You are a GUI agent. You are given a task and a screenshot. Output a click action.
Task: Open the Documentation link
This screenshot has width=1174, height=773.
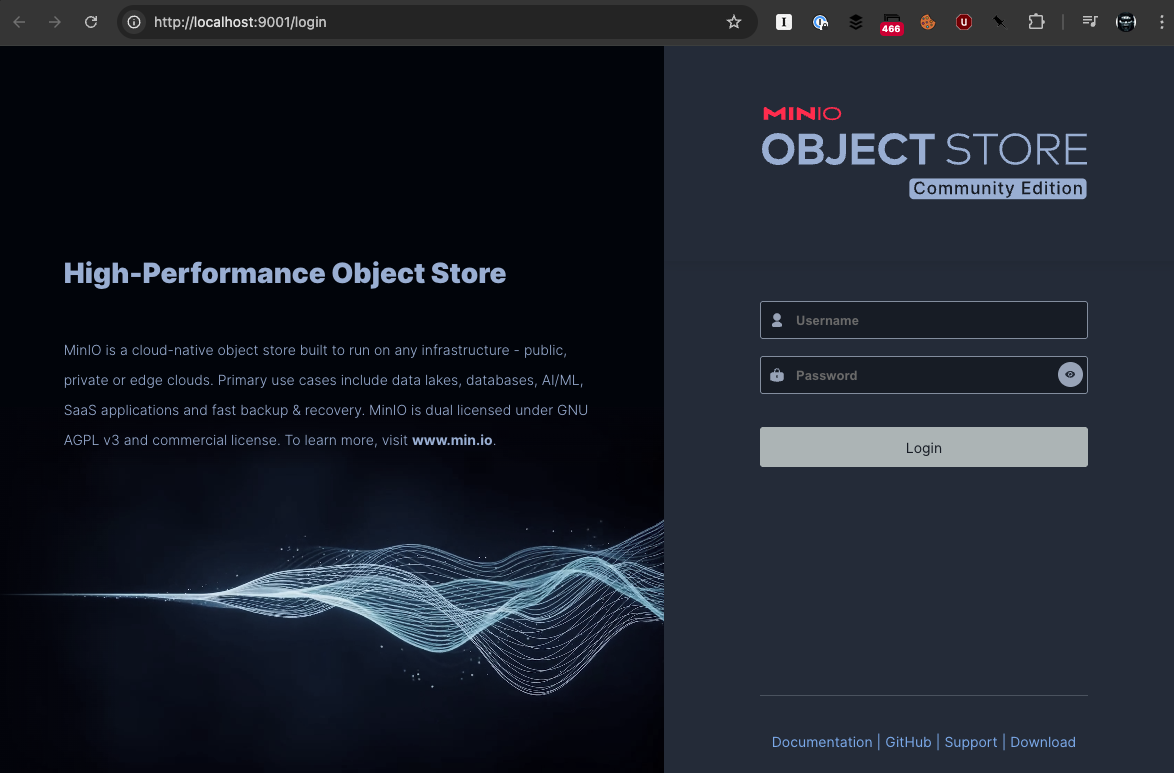pyautogui.click(x=821, y=742)
